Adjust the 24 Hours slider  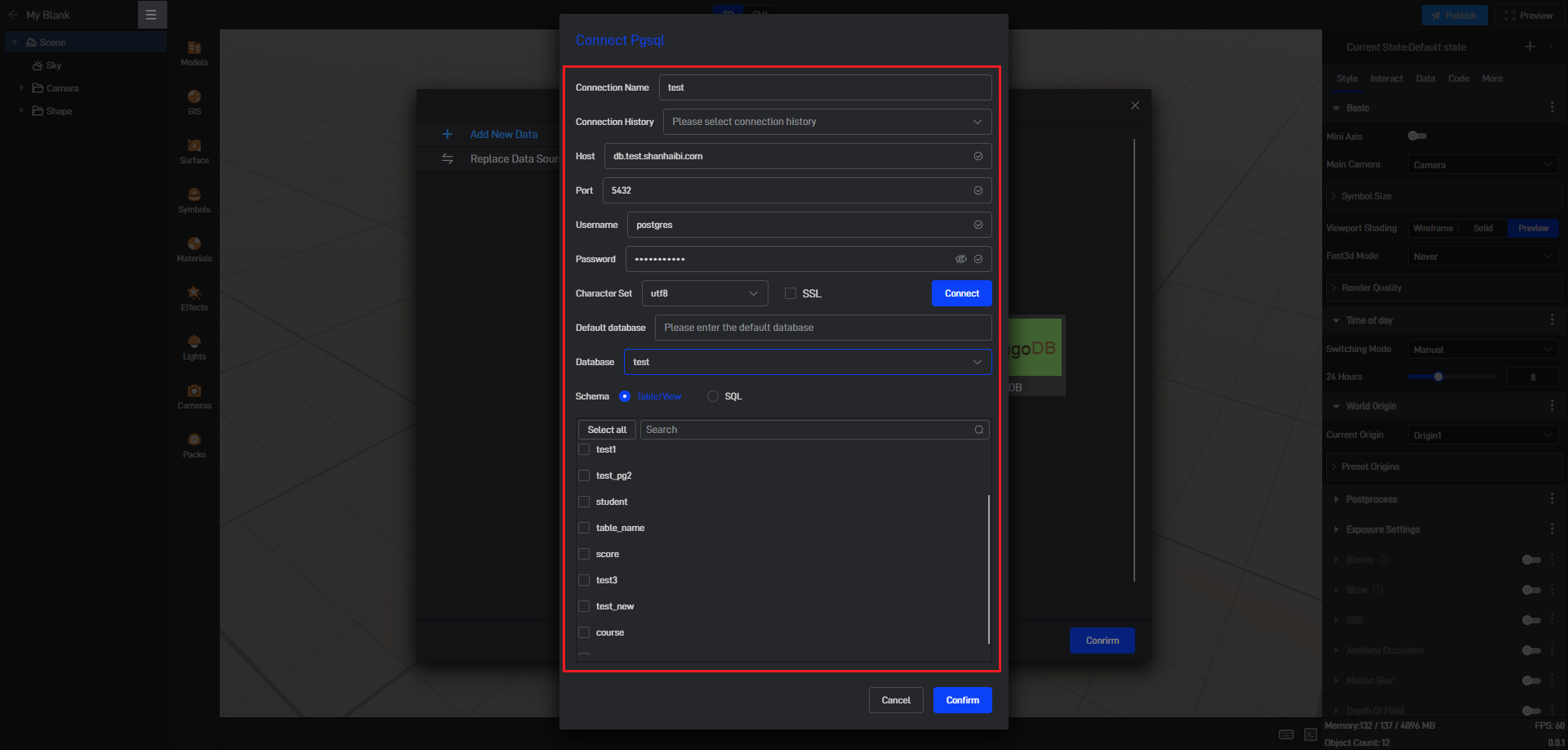click(1452, 377)
